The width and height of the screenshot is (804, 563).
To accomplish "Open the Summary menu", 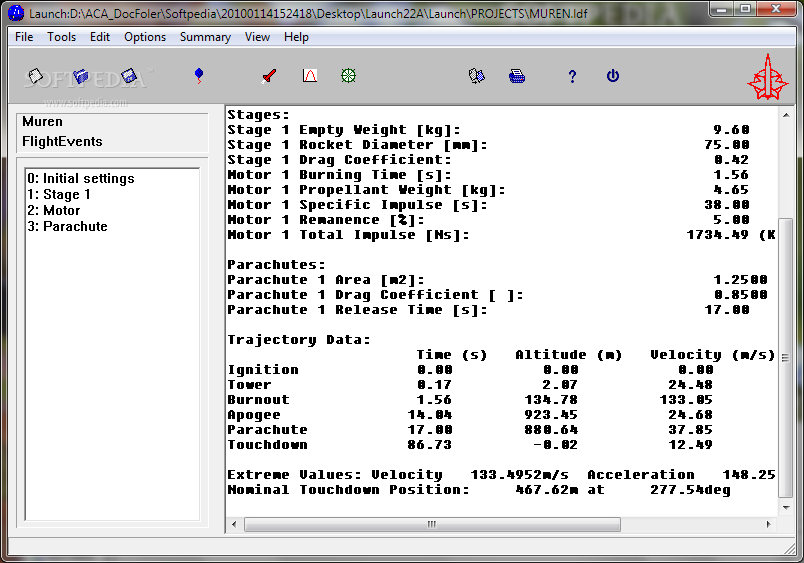I will (x=205, y=37).
